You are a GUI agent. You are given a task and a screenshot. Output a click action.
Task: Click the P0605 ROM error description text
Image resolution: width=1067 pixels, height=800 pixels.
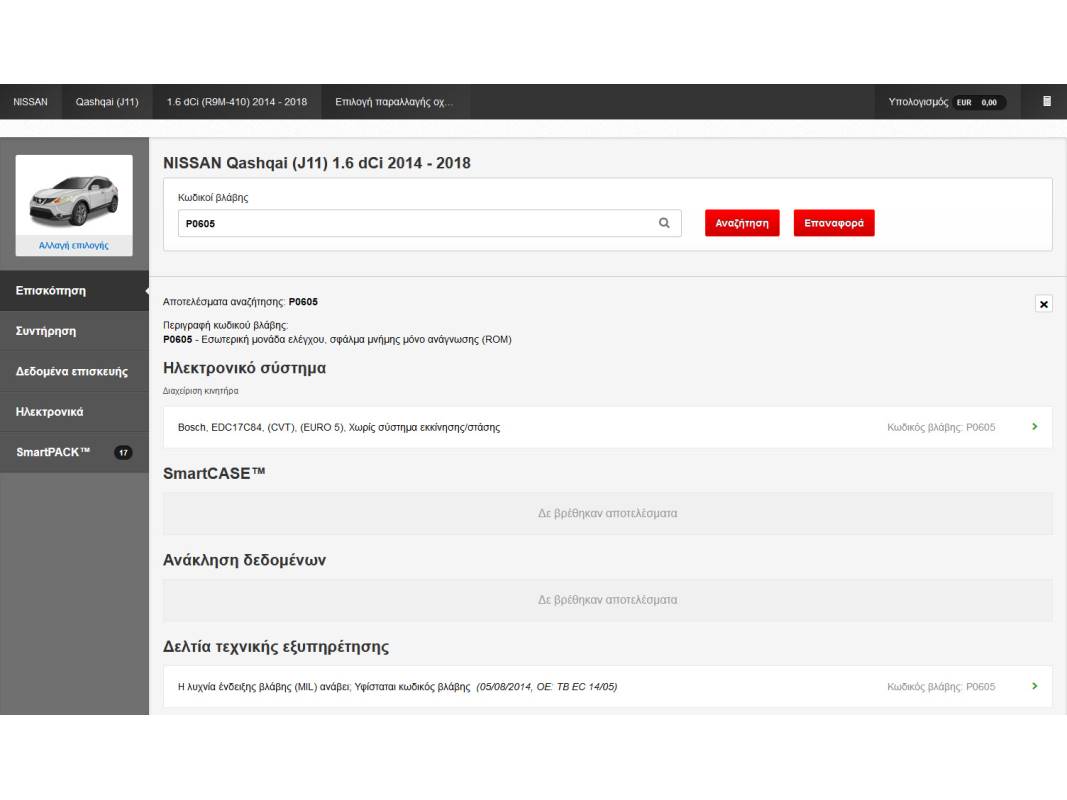click(x=337, y=339)
